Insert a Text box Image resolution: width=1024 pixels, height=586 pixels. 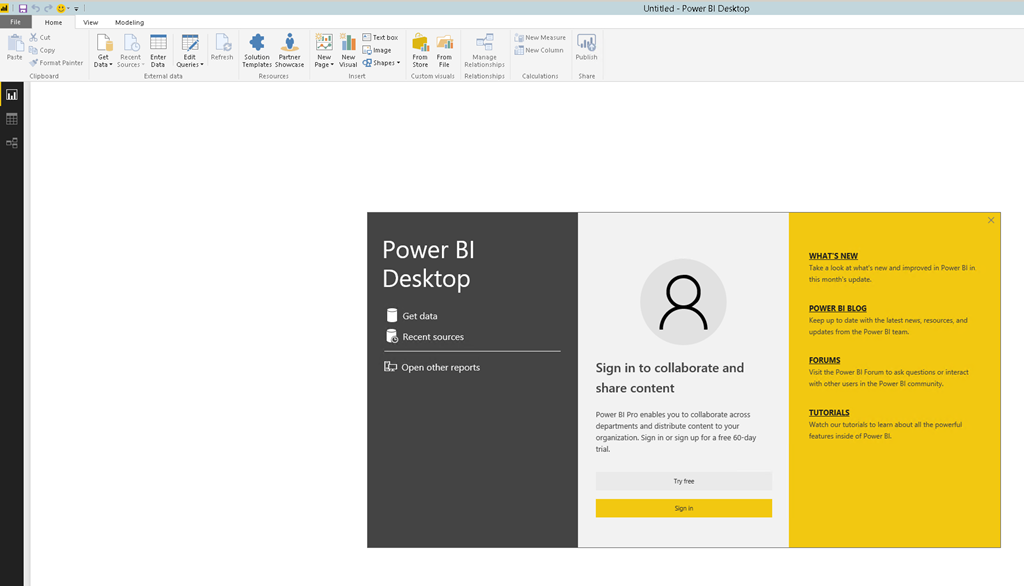point(380,37)
